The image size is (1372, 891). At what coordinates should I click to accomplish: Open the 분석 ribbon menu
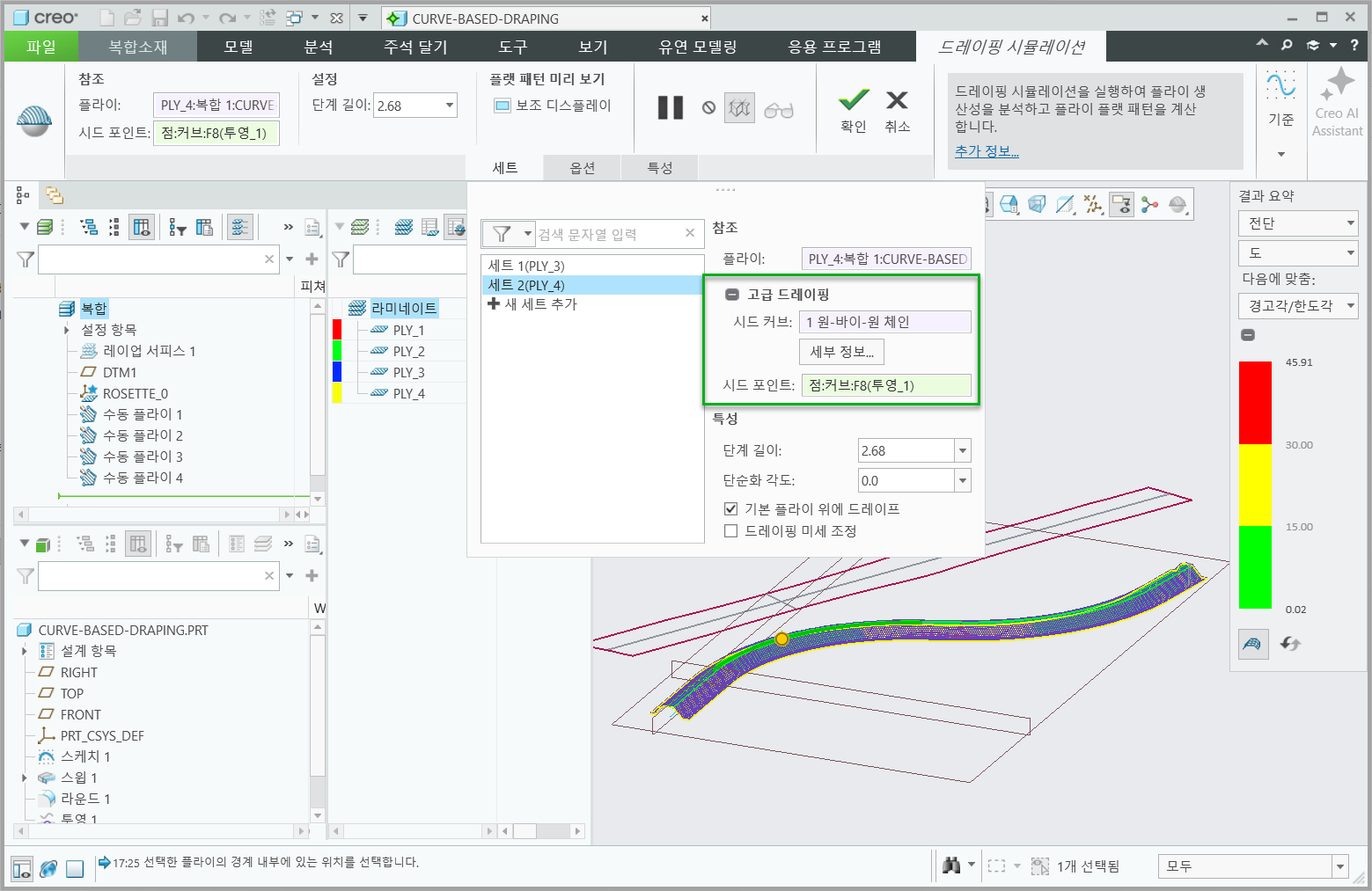pyautogui.click(x=319, y=47)
